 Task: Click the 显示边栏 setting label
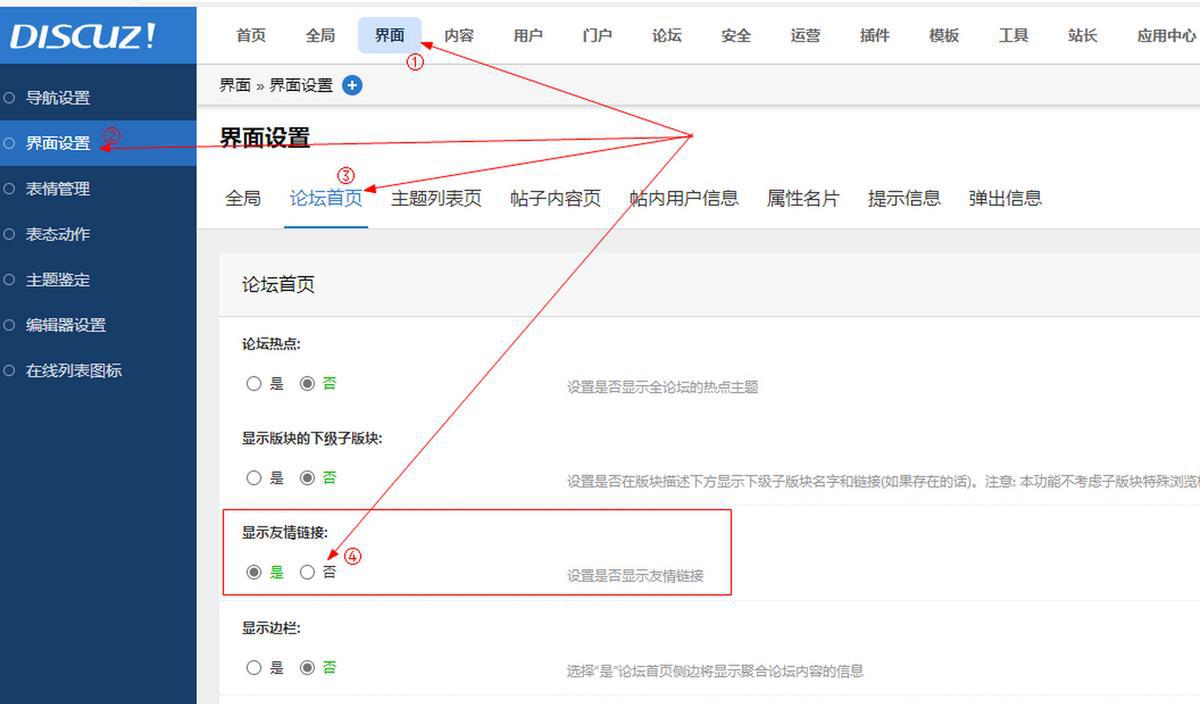coord(271,629)
